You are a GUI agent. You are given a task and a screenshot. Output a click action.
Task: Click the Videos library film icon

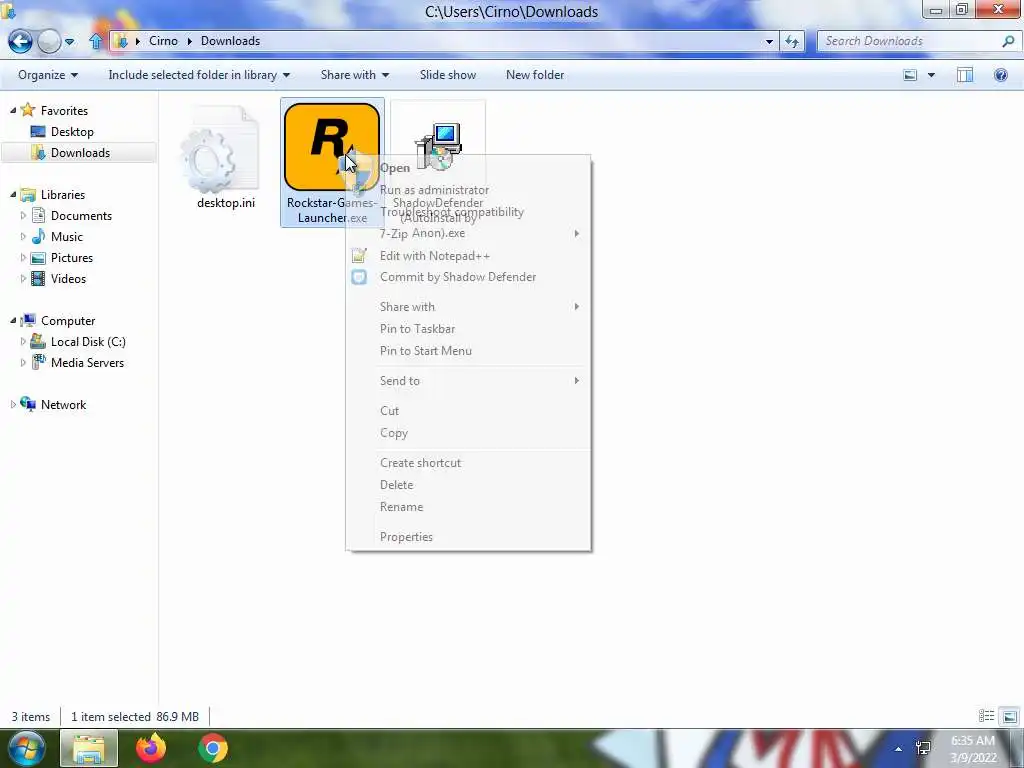39,278
